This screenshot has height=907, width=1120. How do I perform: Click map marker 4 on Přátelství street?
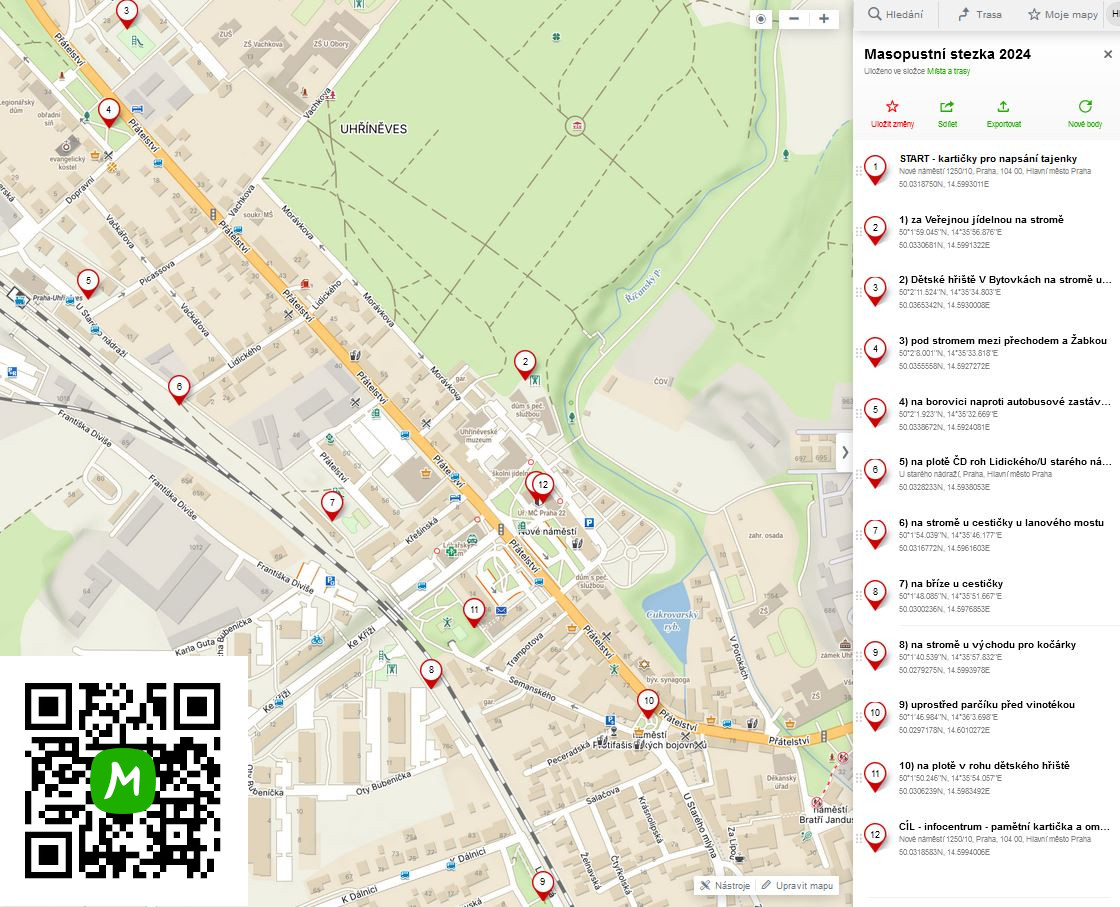pyautogui.click(x=109, y=113)
